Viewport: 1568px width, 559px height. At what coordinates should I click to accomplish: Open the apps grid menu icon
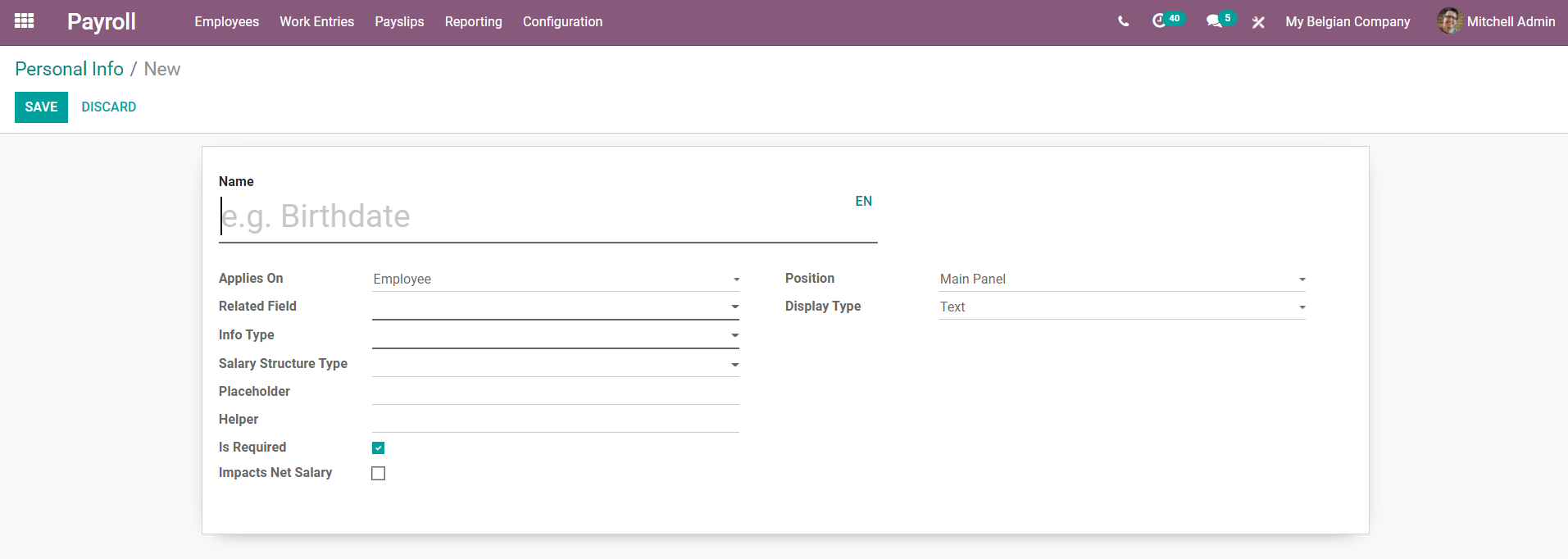25,21
